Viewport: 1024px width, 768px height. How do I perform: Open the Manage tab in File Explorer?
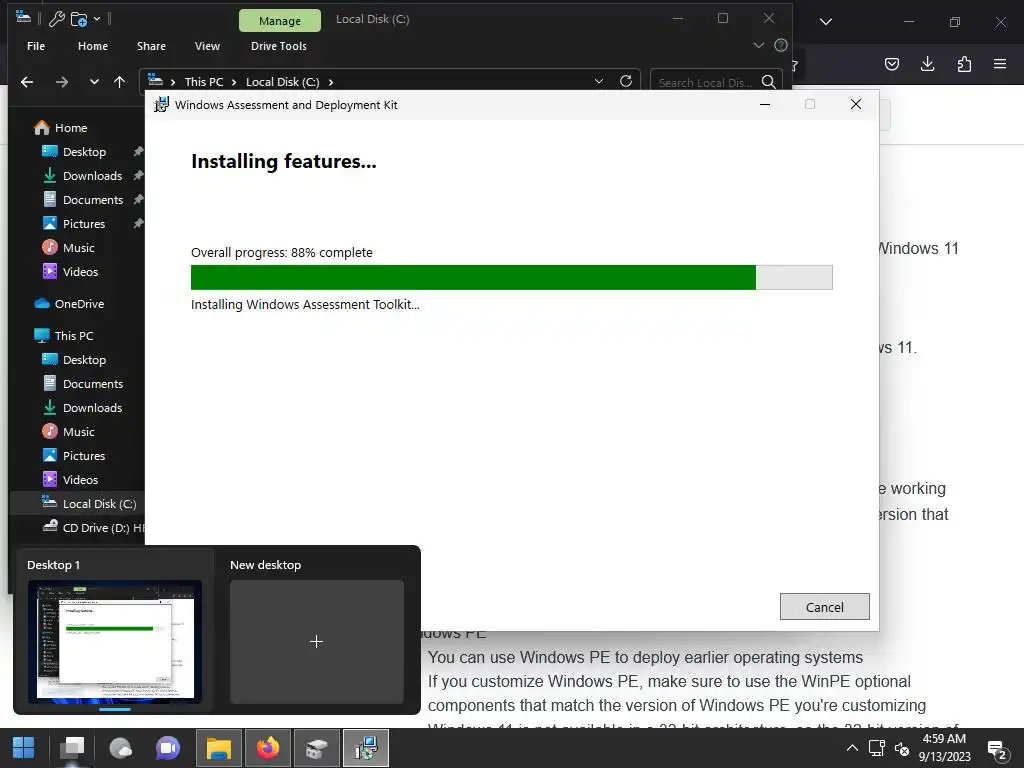point(280,20)
